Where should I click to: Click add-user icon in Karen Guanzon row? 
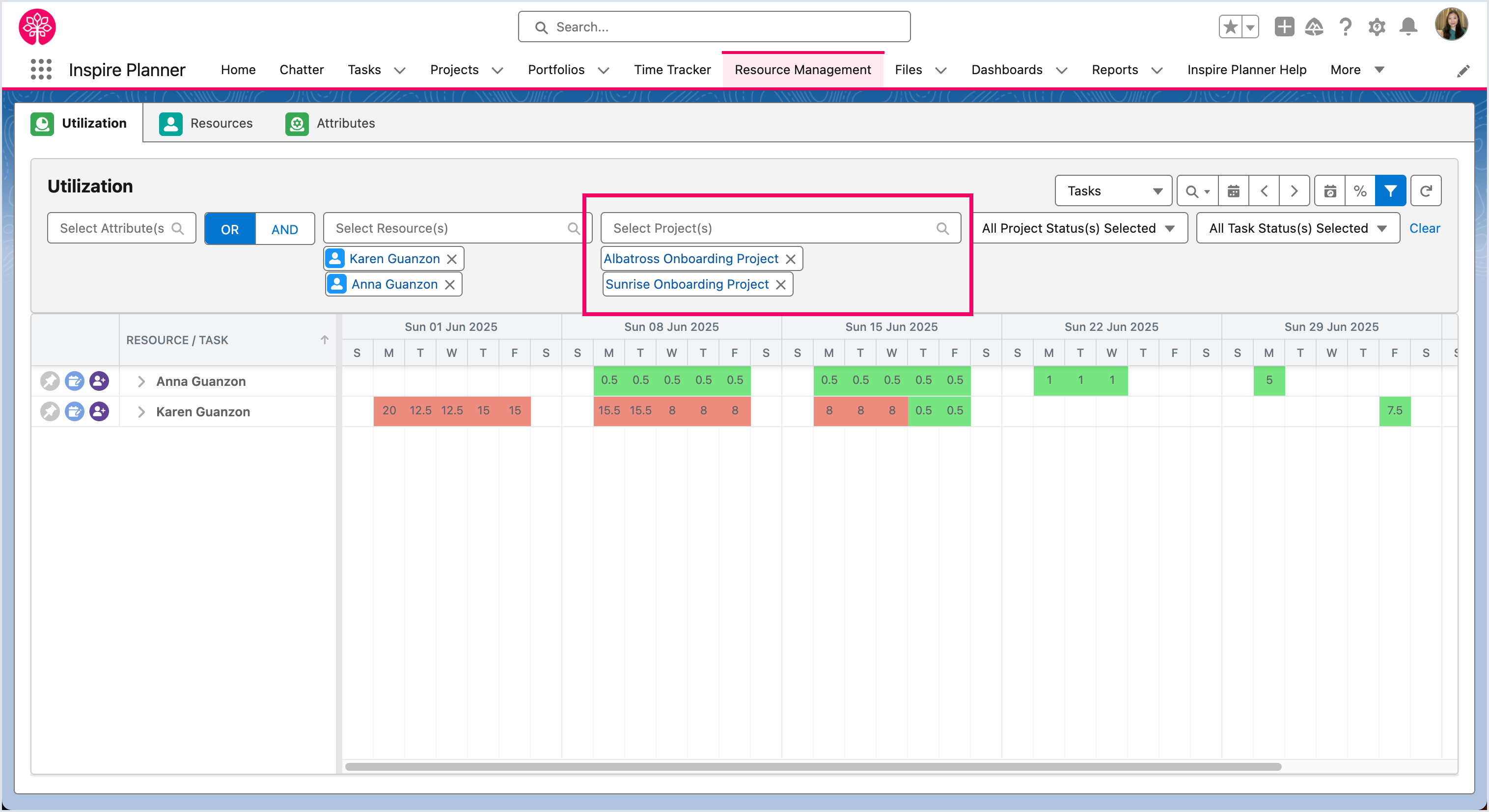coord(99,411)
